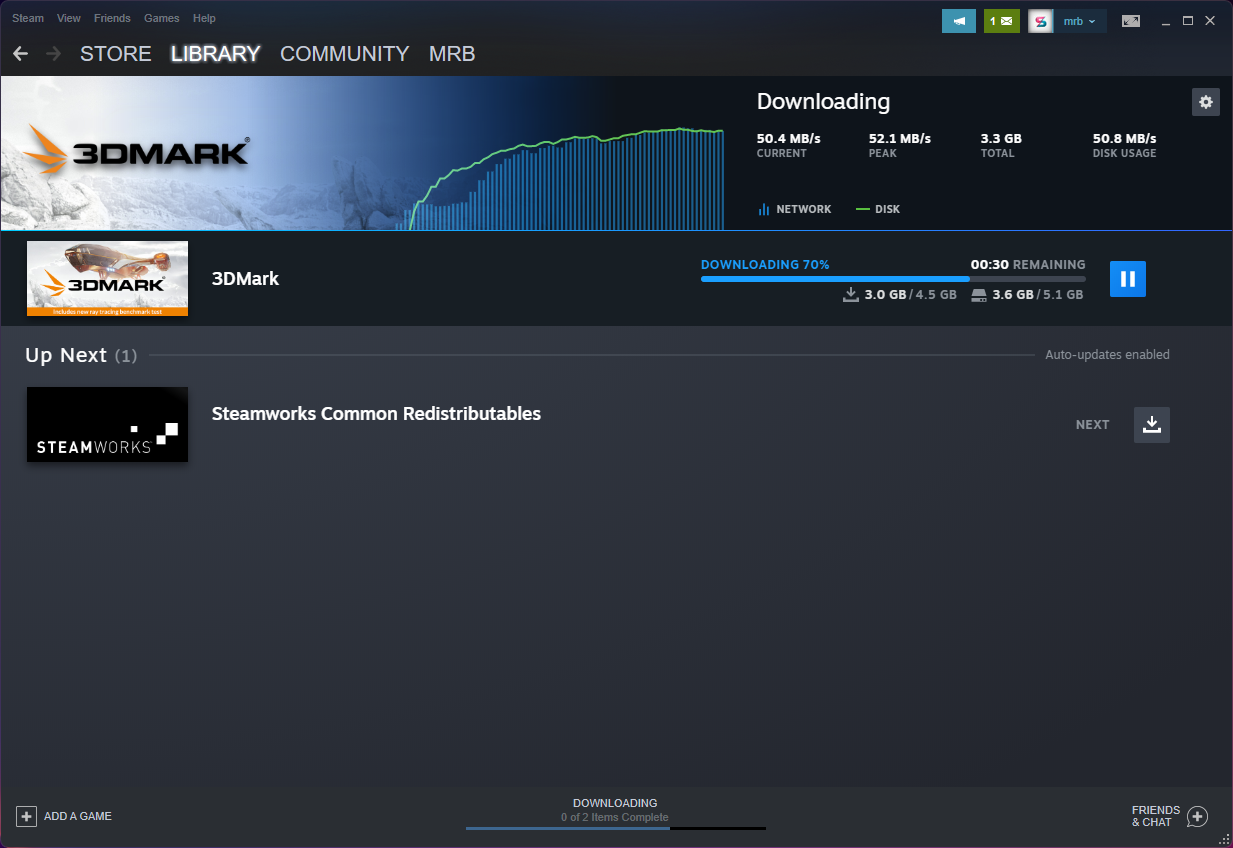Click the 3DMark download progress bar
This screenshot has height=848, width=1233.
pyautogui.click(x=893, y=279)
